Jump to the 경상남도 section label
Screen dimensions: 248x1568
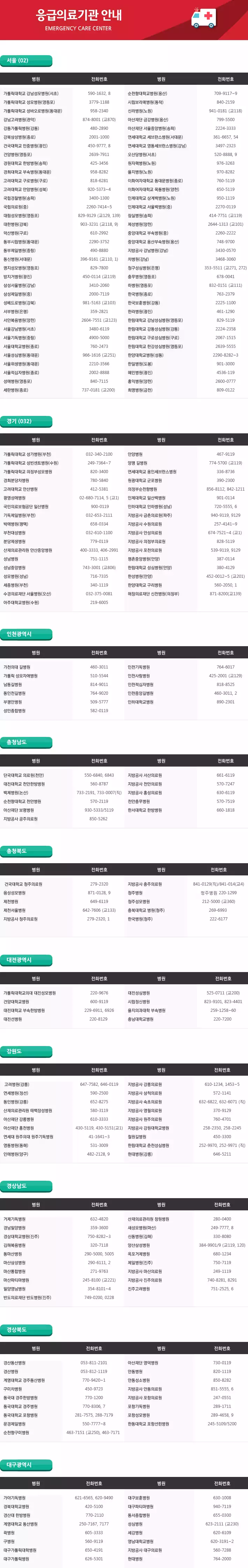pyautogui.click(x=17, y=1186)
